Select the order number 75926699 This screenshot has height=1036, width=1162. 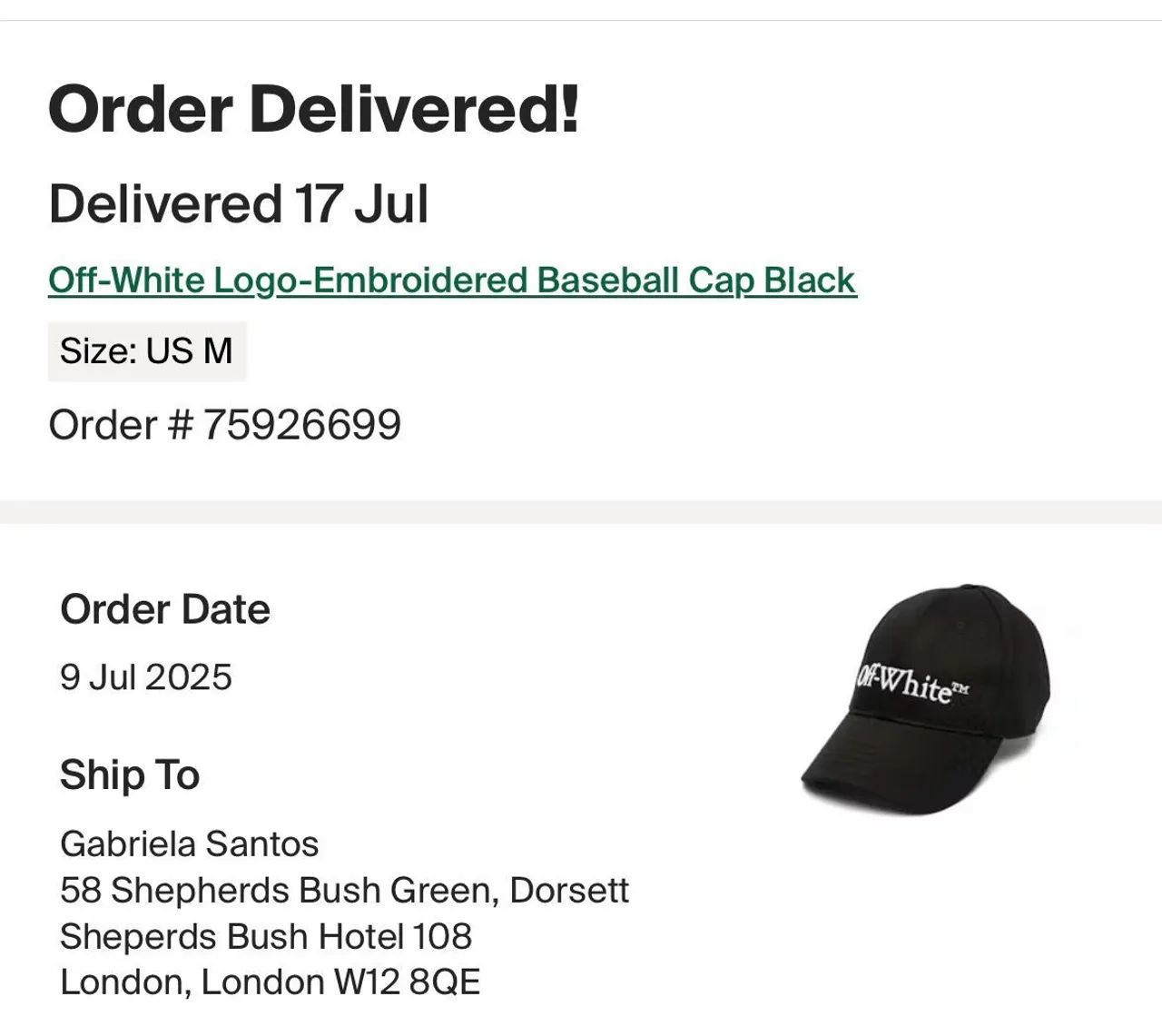pyautogui.click(x=301, y=424)
